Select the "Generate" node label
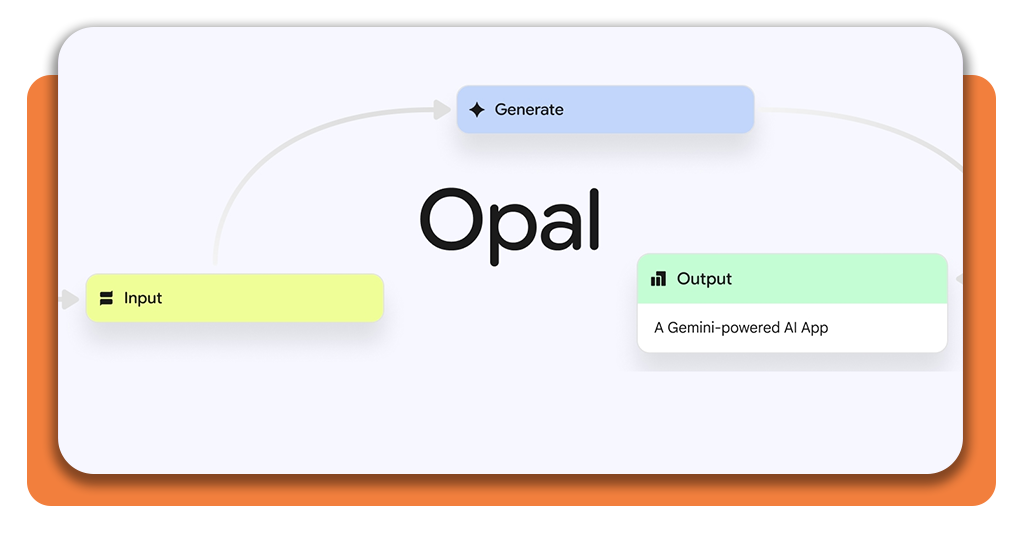 [x=529, y=110]
